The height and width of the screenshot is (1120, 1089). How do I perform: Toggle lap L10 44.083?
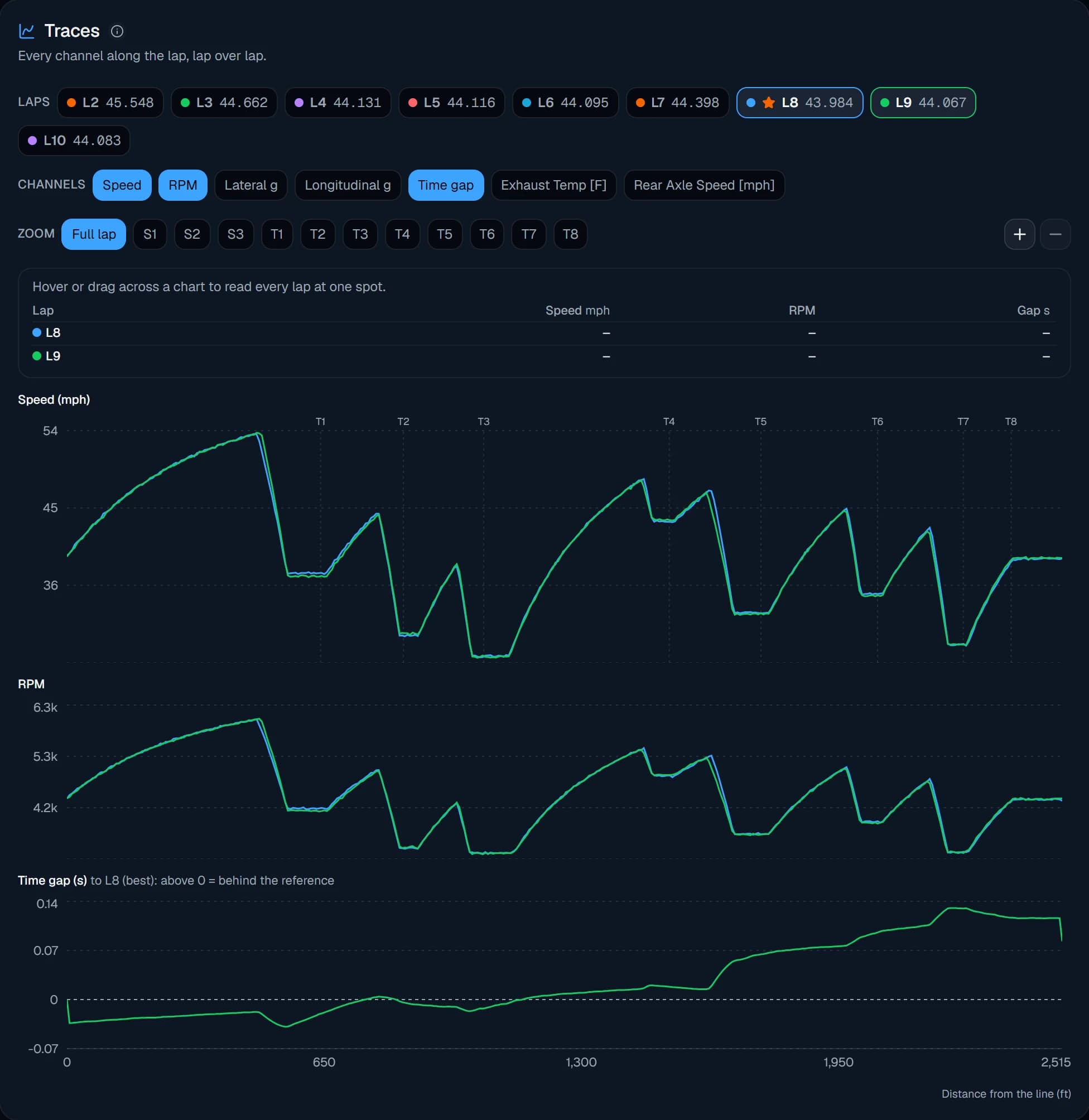coord(74,140)
